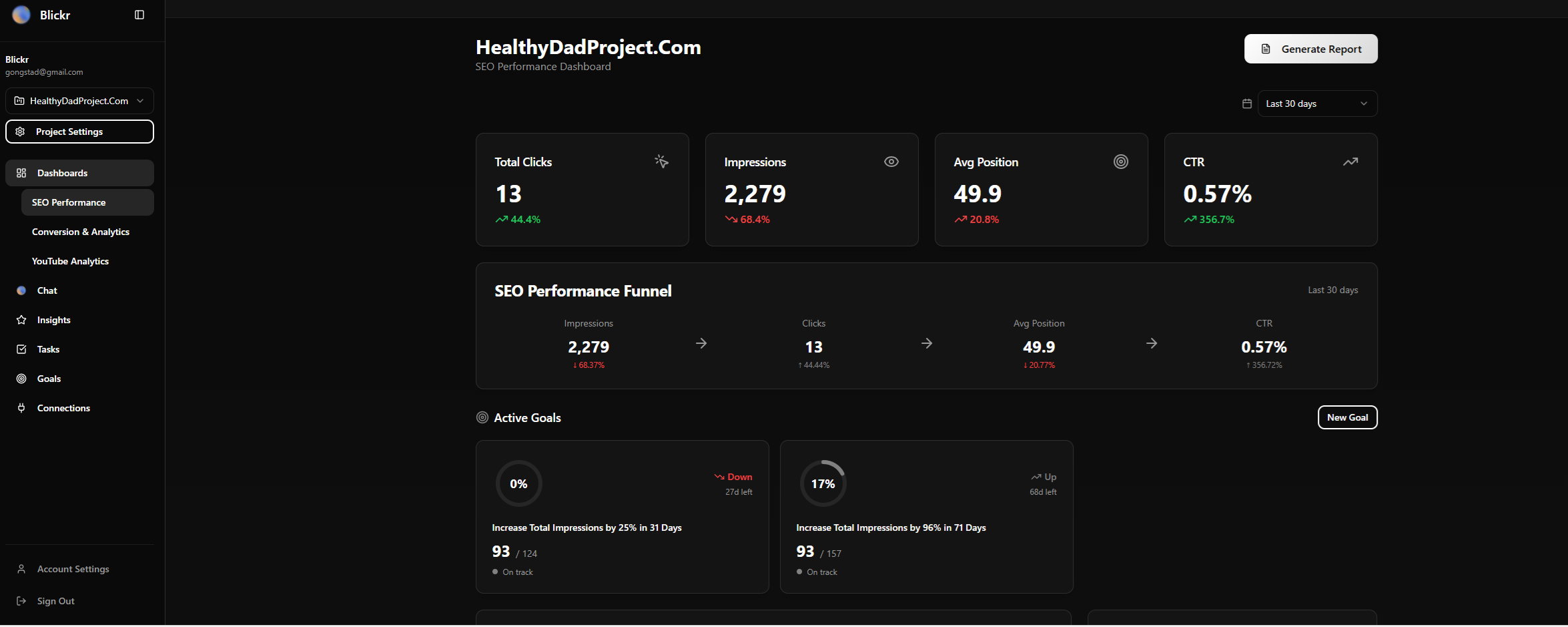
Task: Open the HealthyDadProject.Com project selector
Action: tap(79, 100)
